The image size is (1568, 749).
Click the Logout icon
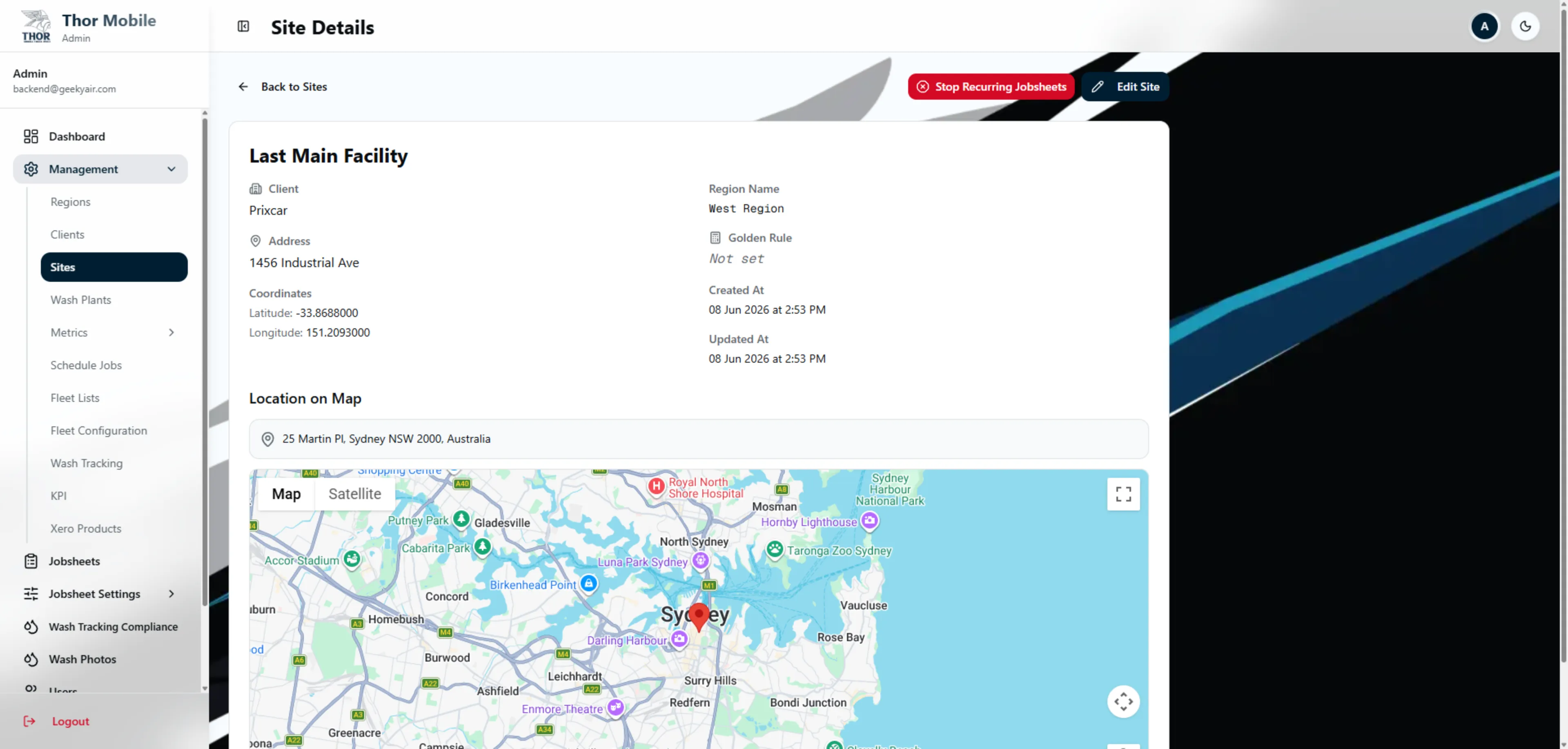[x=29, y=721]
